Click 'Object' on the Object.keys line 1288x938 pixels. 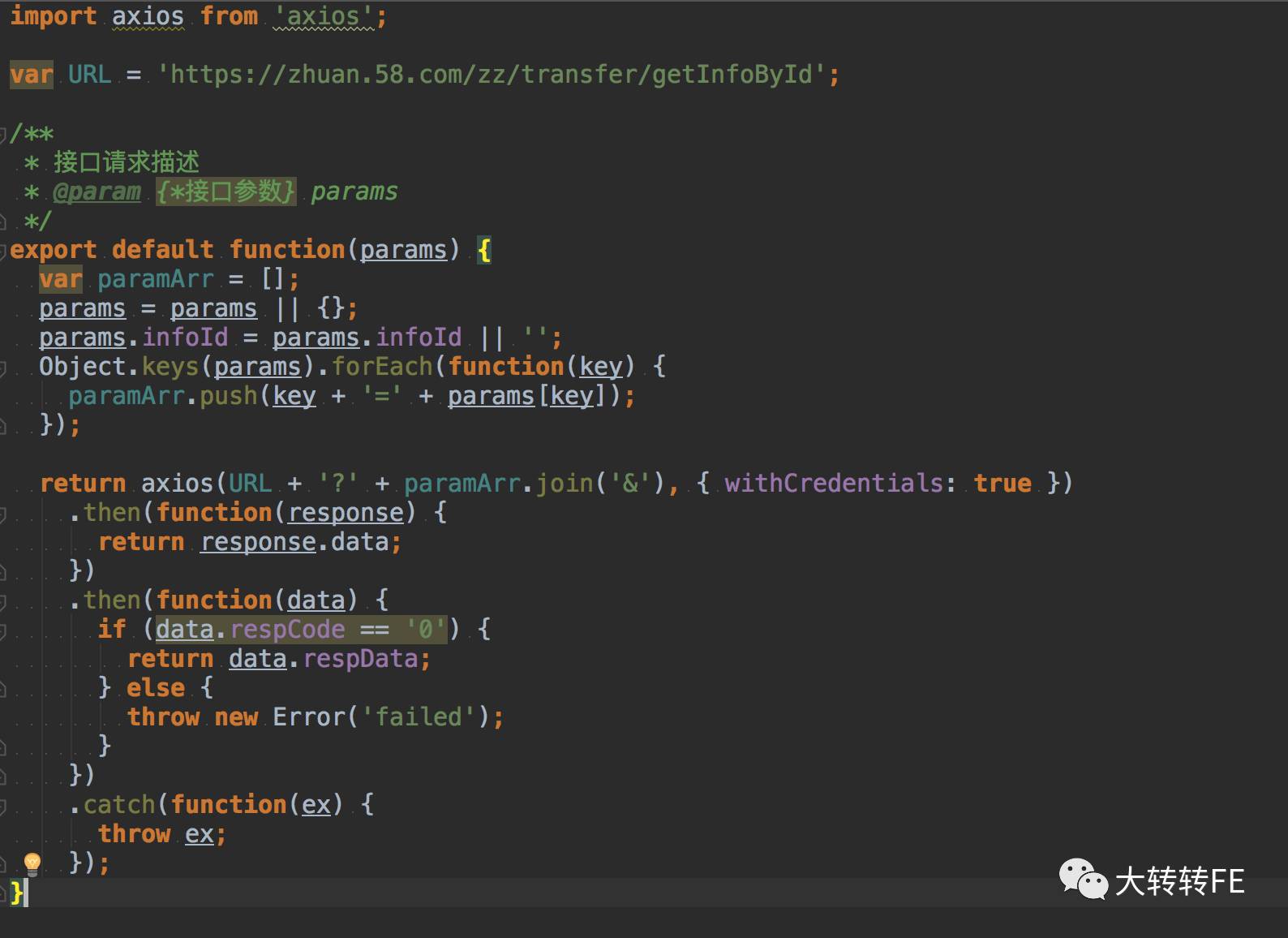[83, 367]
